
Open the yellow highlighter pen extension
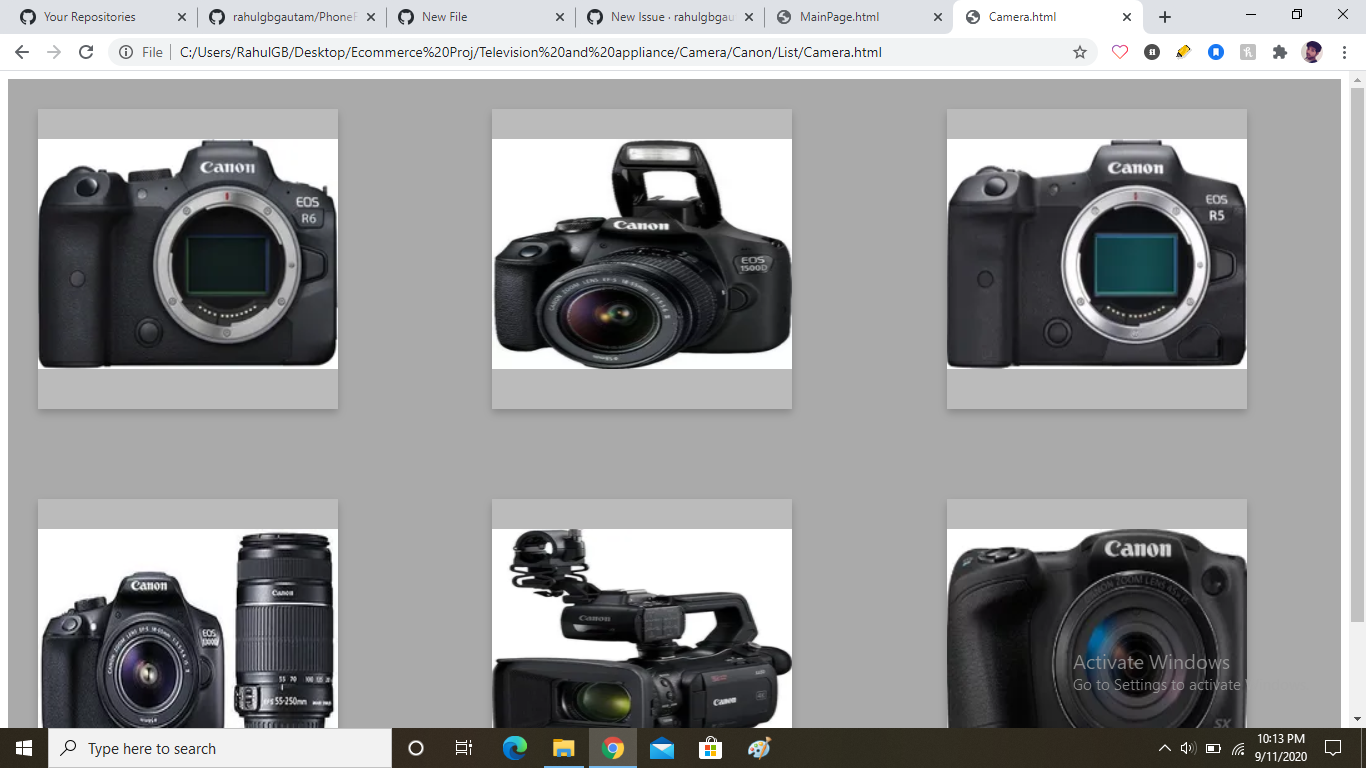[1184, 52]
